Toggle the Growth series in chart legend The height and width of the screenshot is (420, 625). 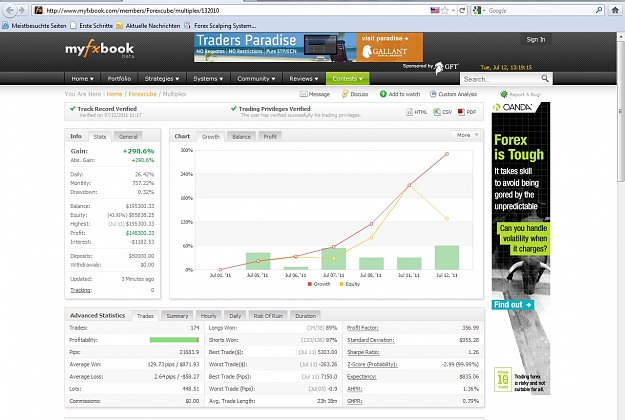click(x=319, y=284)
